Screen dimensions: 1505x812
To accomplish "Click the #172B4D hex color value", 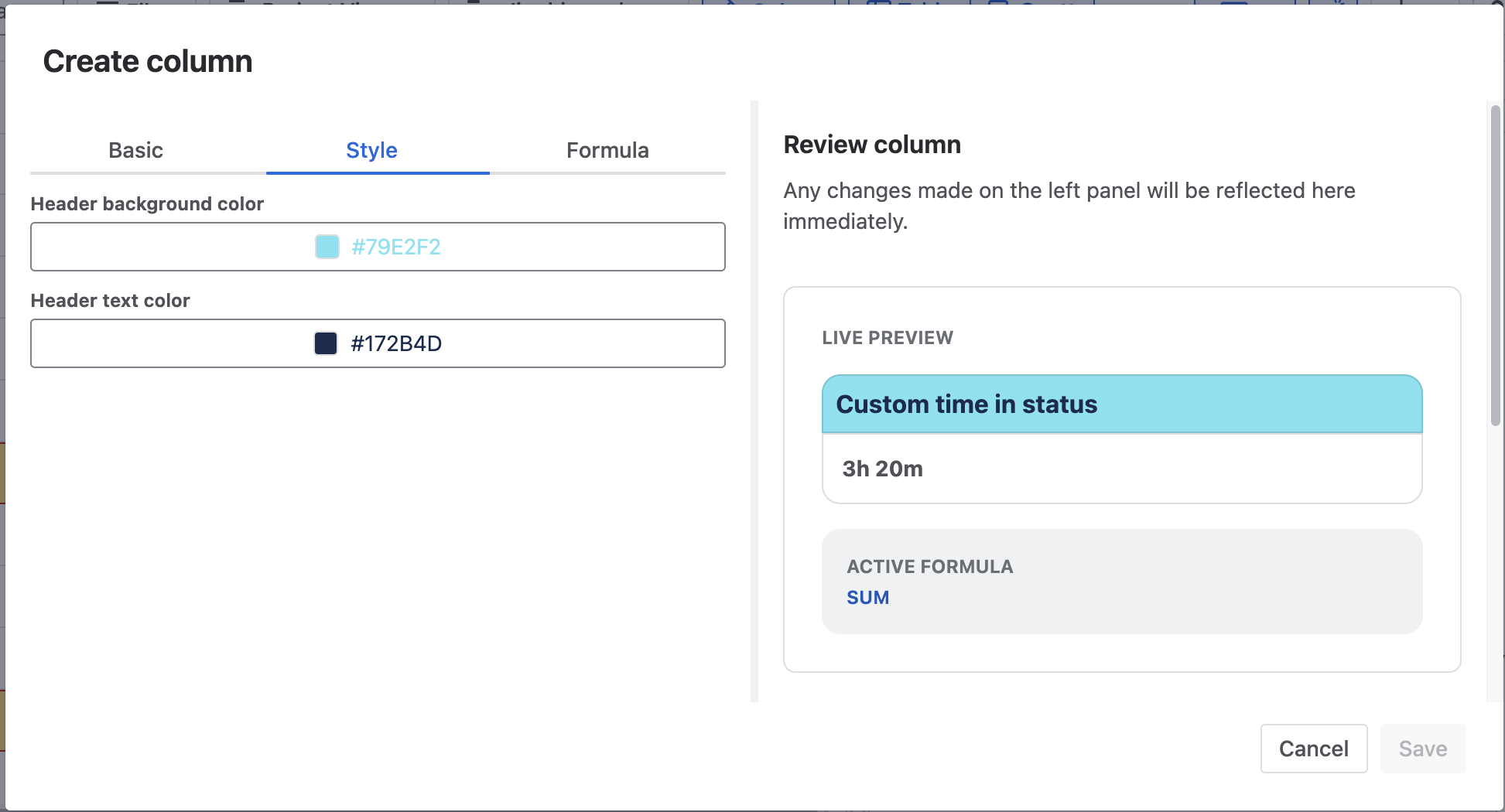I will pyautogui.click(x=395, y=343).
